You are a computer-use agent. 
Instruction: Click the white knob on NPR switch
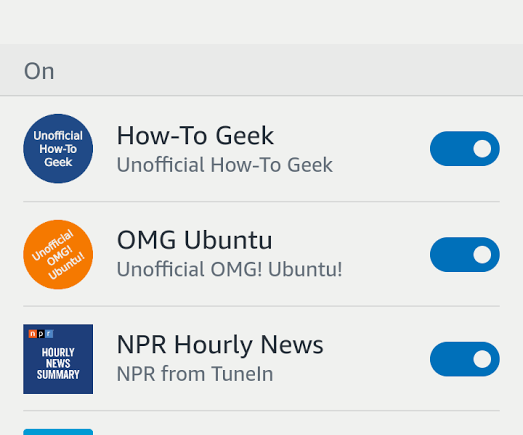[482, 359]
